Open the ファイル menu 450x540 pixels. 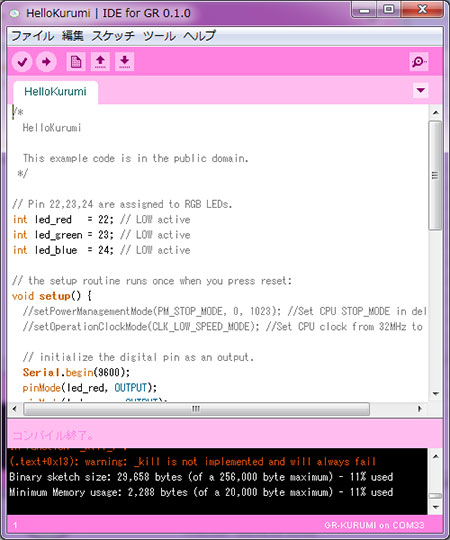(33, 36)
